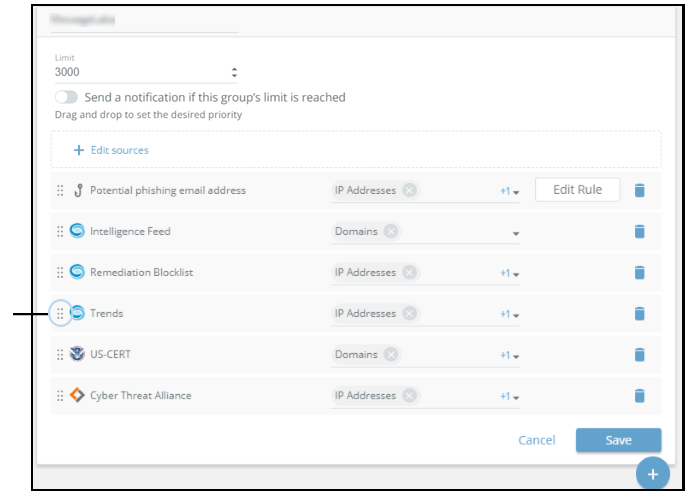Click the Edit Rule button
690x492 pixels.
(x=577, y=189)
